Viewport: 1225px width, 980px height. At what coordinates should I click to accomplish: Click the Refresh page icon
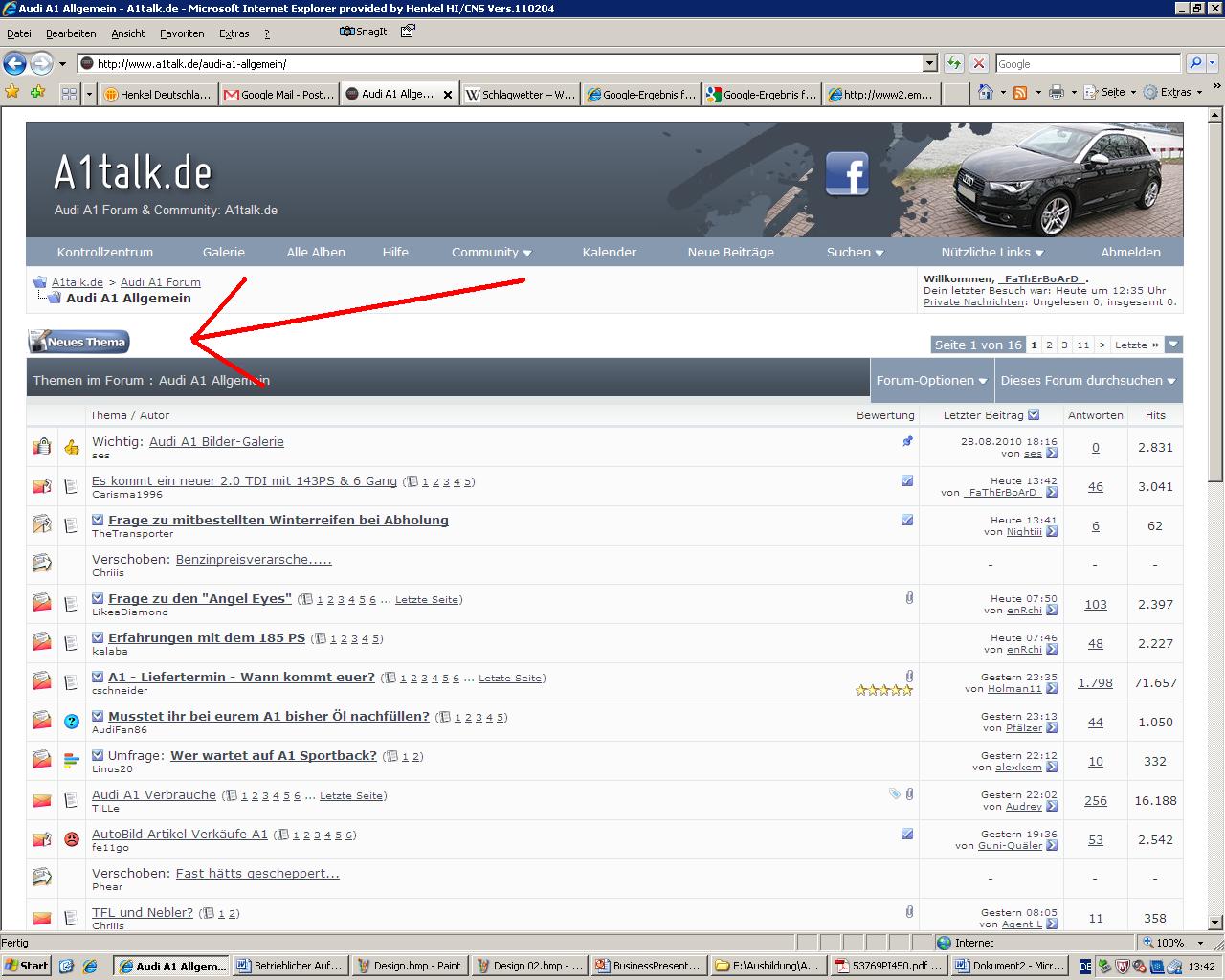(953, 64)
